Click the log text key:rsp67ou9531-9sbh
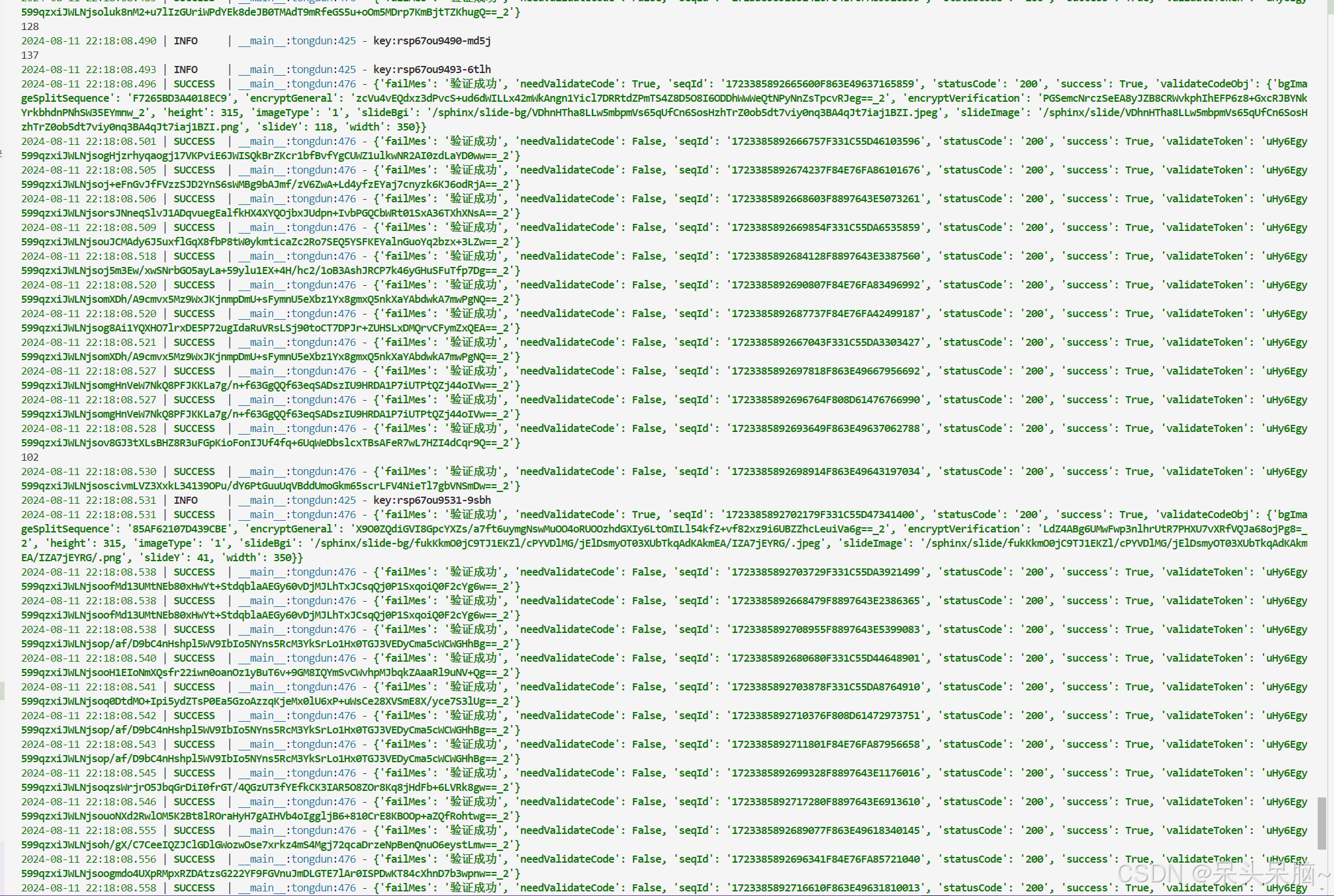This screenshot has height=896, width=1334. coord(431,501)
